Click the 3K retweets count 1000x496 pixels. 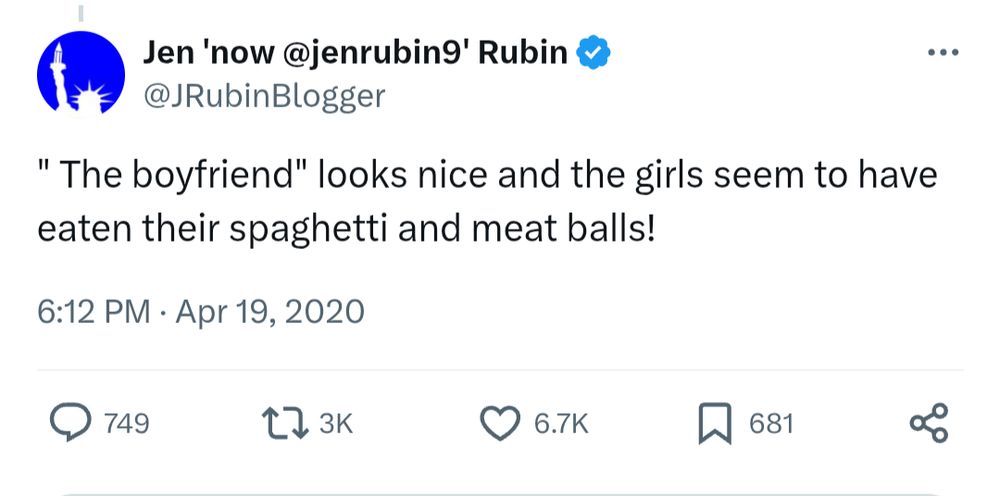[336, 425]
